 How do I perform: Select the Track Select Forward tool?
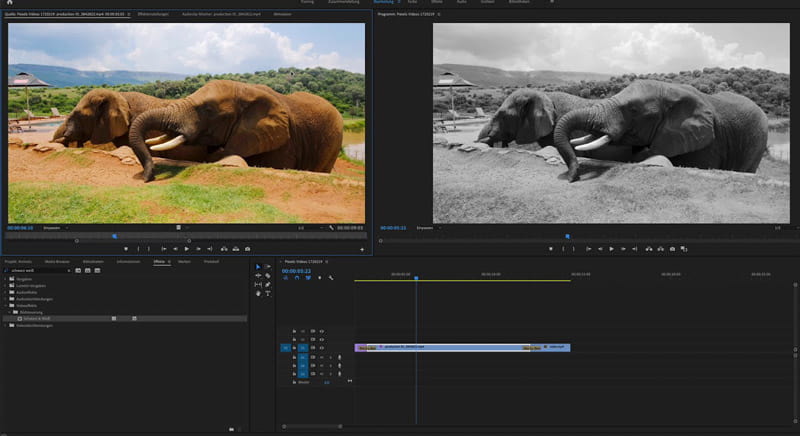(x=268, y=267)
